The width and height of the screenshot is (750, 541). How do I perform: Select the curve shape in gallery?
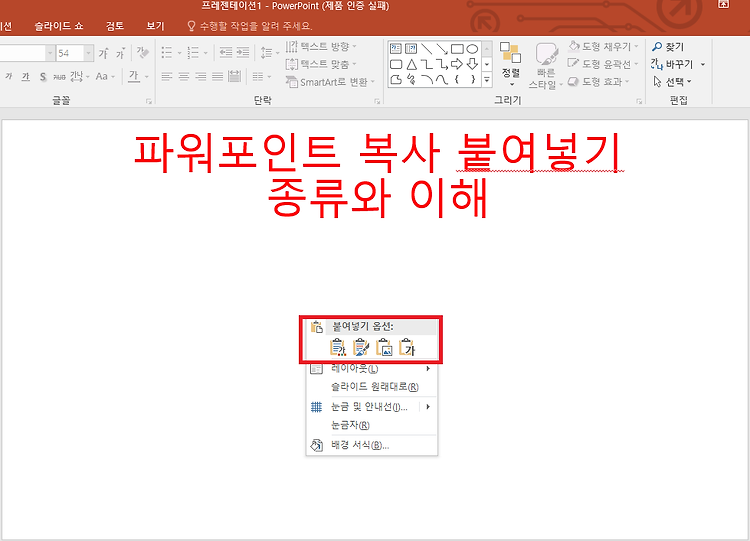[x=442, y=79]
